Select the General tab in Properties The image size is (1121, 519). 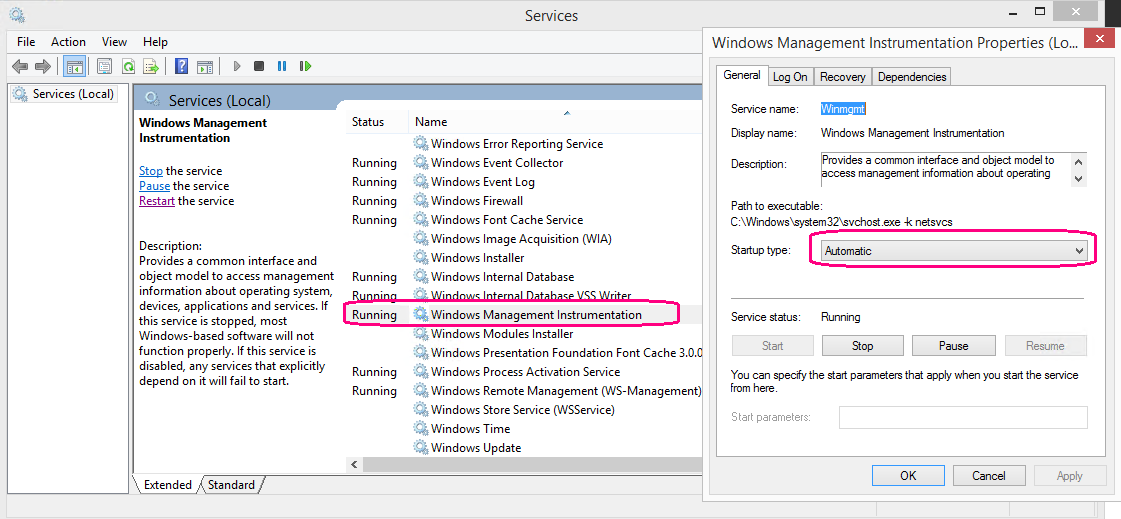(x=741, y=75)
